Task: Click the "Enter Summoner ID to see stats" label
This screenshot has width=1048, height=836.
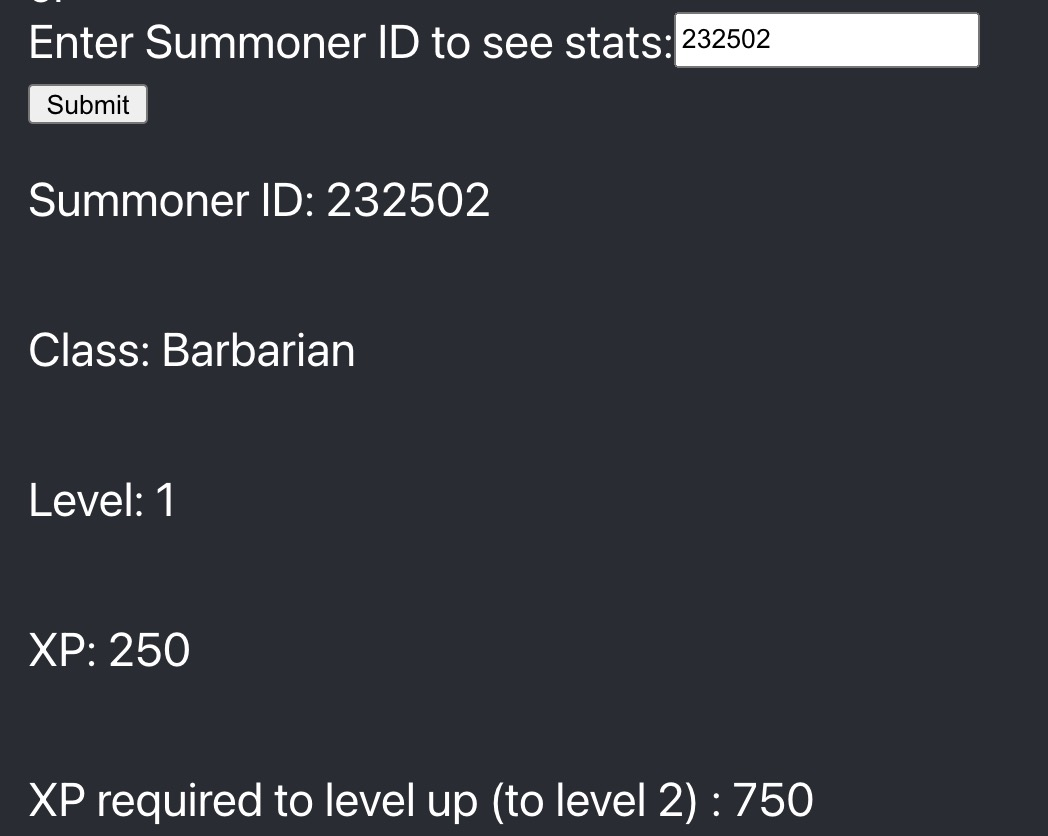Action: pos(351,43)
